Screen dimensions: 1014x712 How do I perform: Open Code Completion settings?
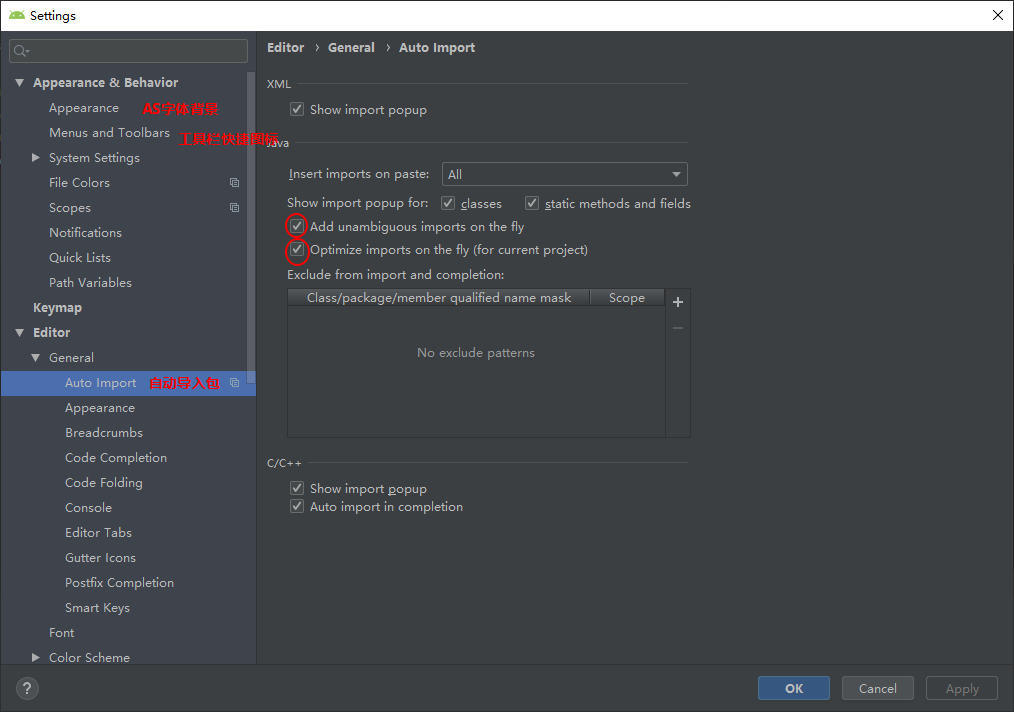(x=116, y=458)
